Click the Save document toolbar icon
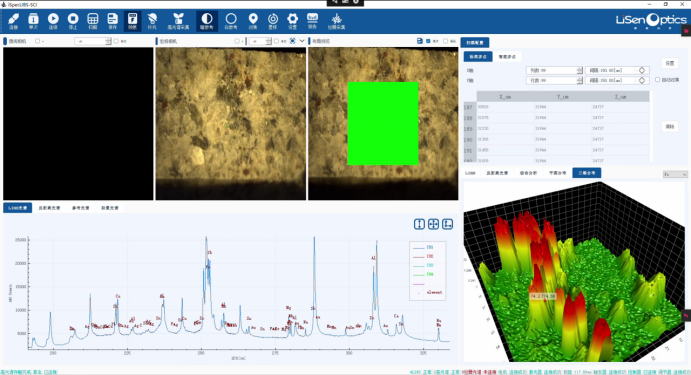The width and height of the screenshot is (691, 375). pos(112,20)
